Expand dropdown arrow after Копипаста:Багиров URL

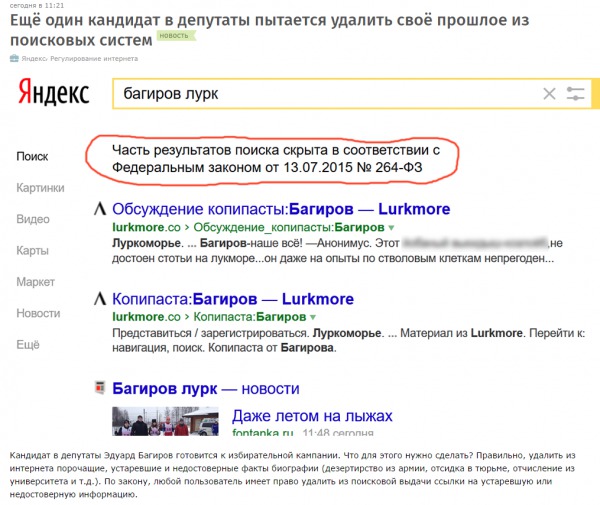point(313,317)
